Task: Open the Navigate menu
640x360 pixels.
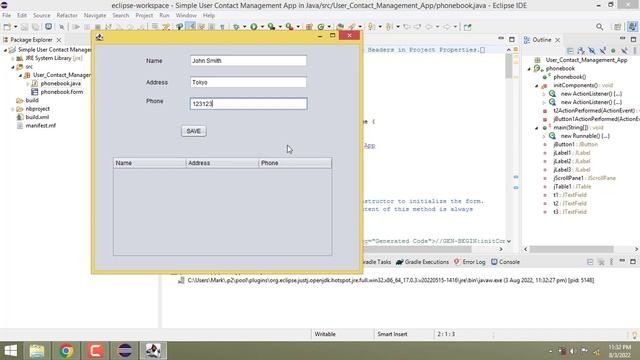Action: click(95, 15)
